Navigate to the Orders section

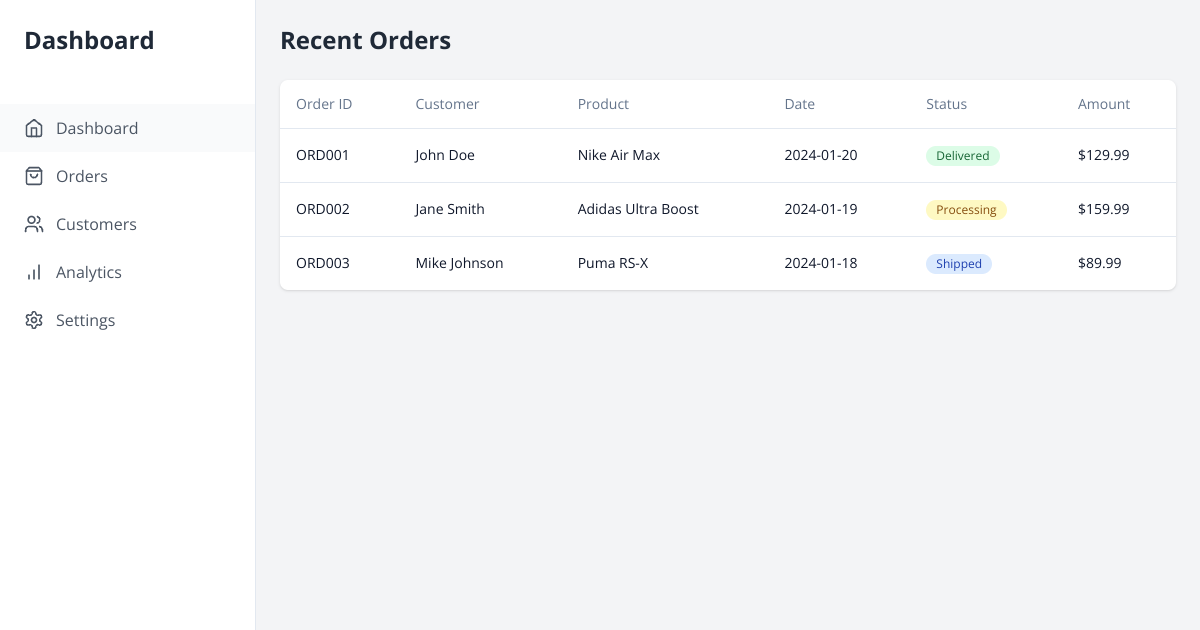click(82, 176)
